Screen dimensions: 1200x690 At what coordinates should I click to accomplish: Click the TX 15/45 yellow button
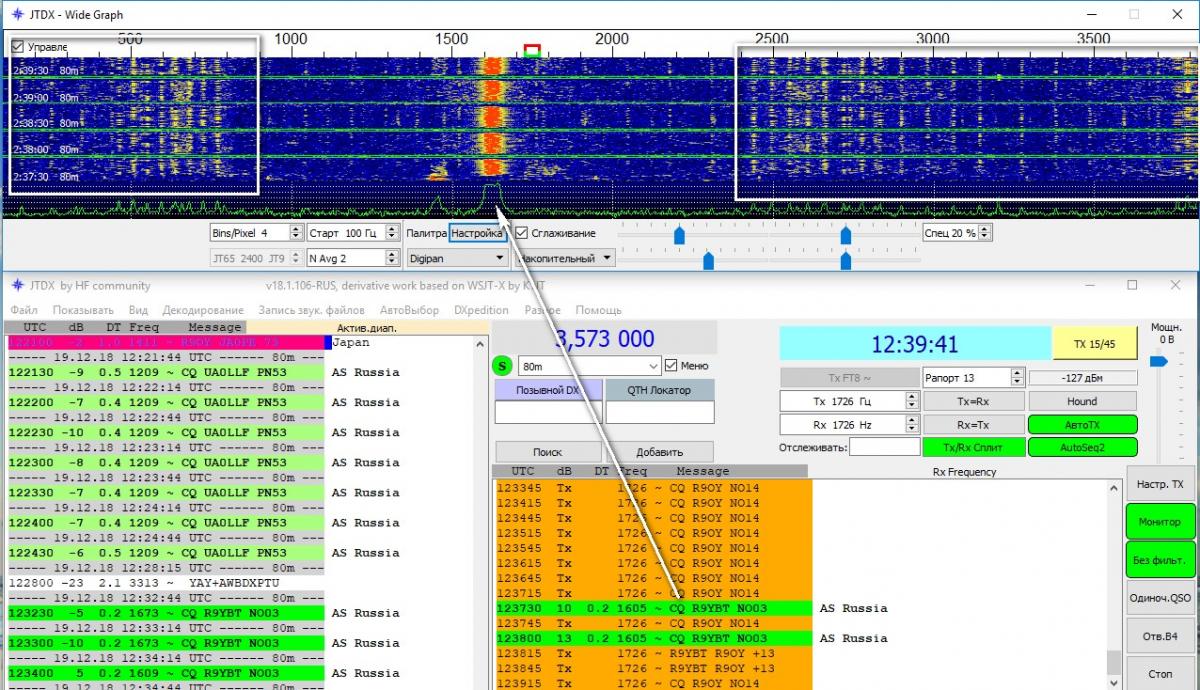(1094, 344)
